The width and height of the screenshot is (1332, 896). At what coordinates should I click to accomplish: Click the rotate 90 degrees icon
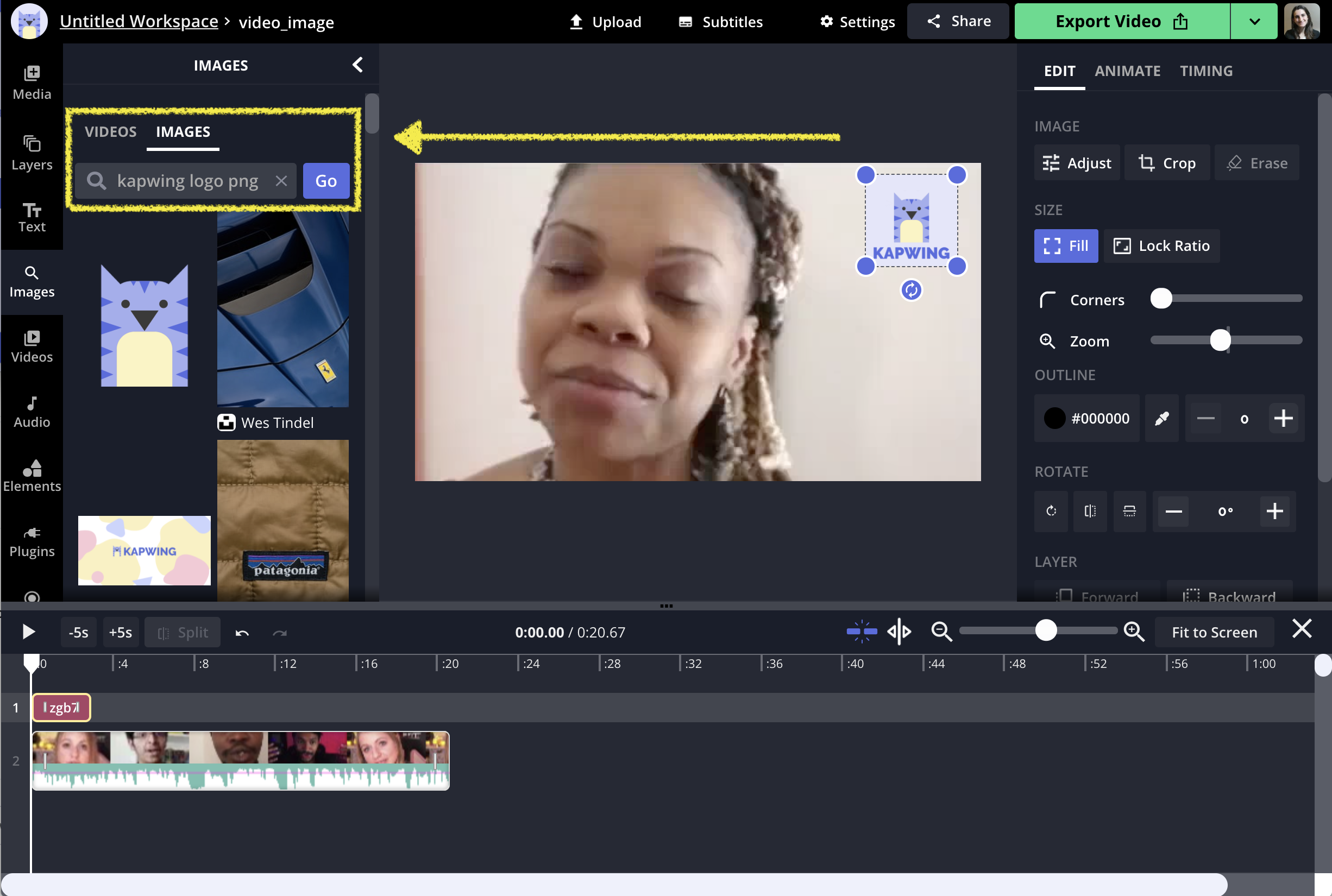1051,511
